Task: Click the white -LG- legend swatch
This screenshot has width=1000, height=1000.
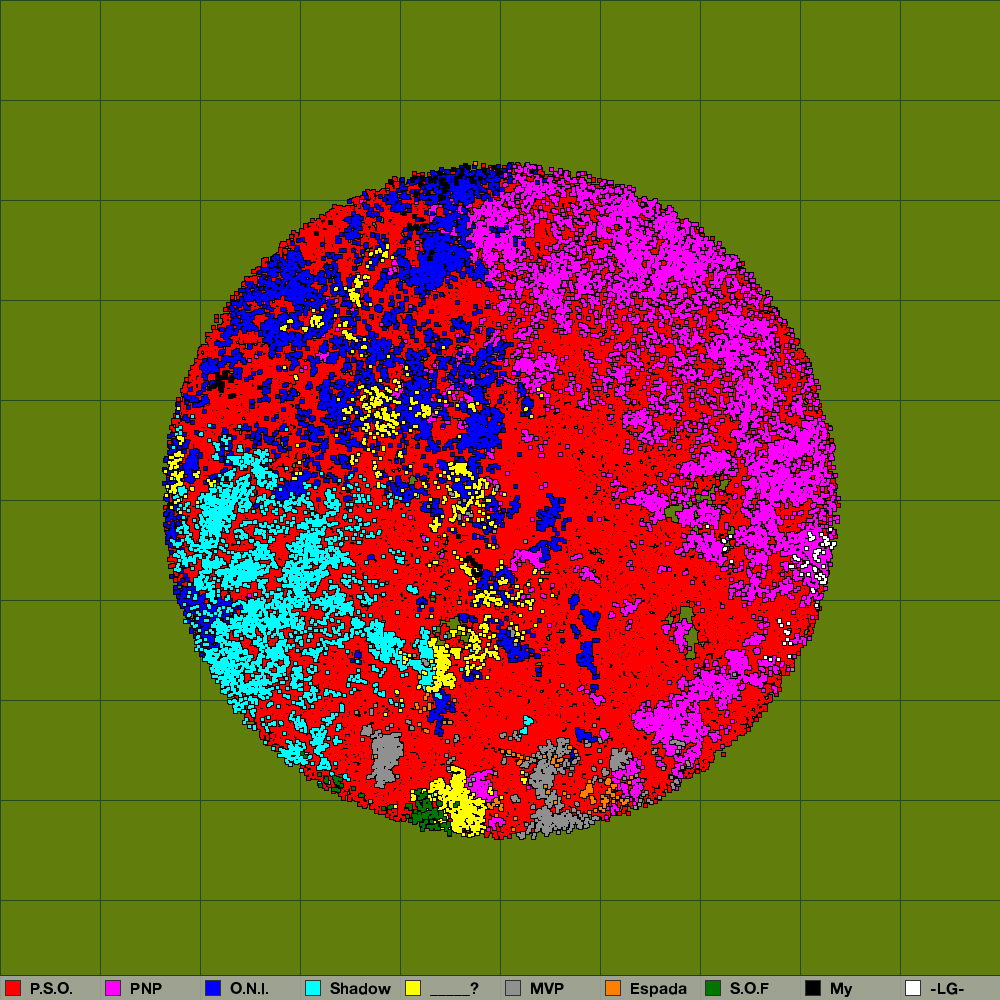Action: [x=913, y=988]
